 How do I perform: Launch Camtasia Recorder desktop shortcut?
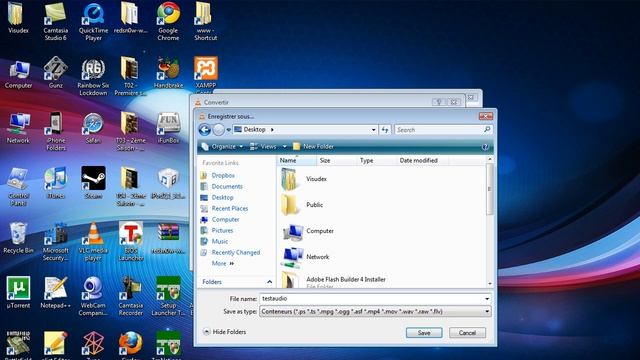131,296
